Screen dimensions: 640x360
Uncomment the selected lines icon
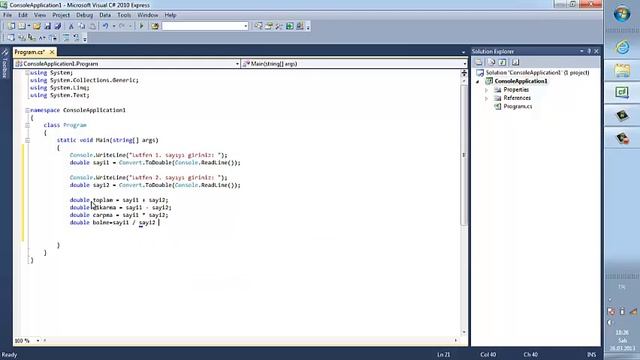tap(76, 38)
